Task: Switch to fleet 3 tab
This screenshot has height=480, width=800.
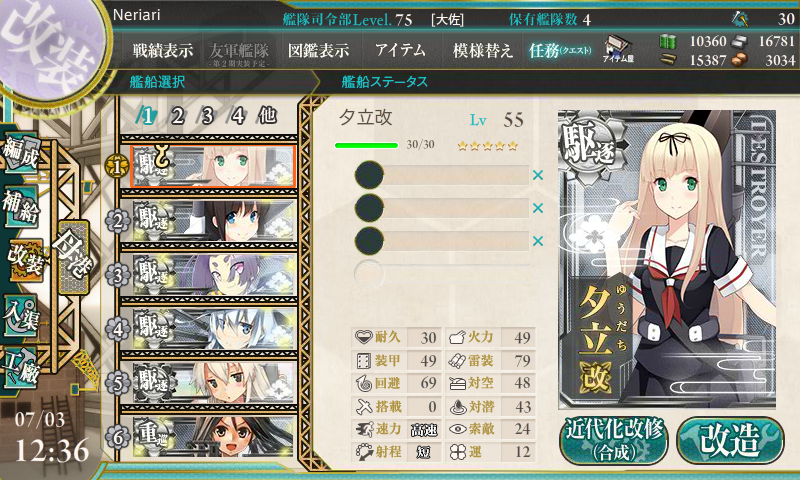Action: tap(207, 116)
